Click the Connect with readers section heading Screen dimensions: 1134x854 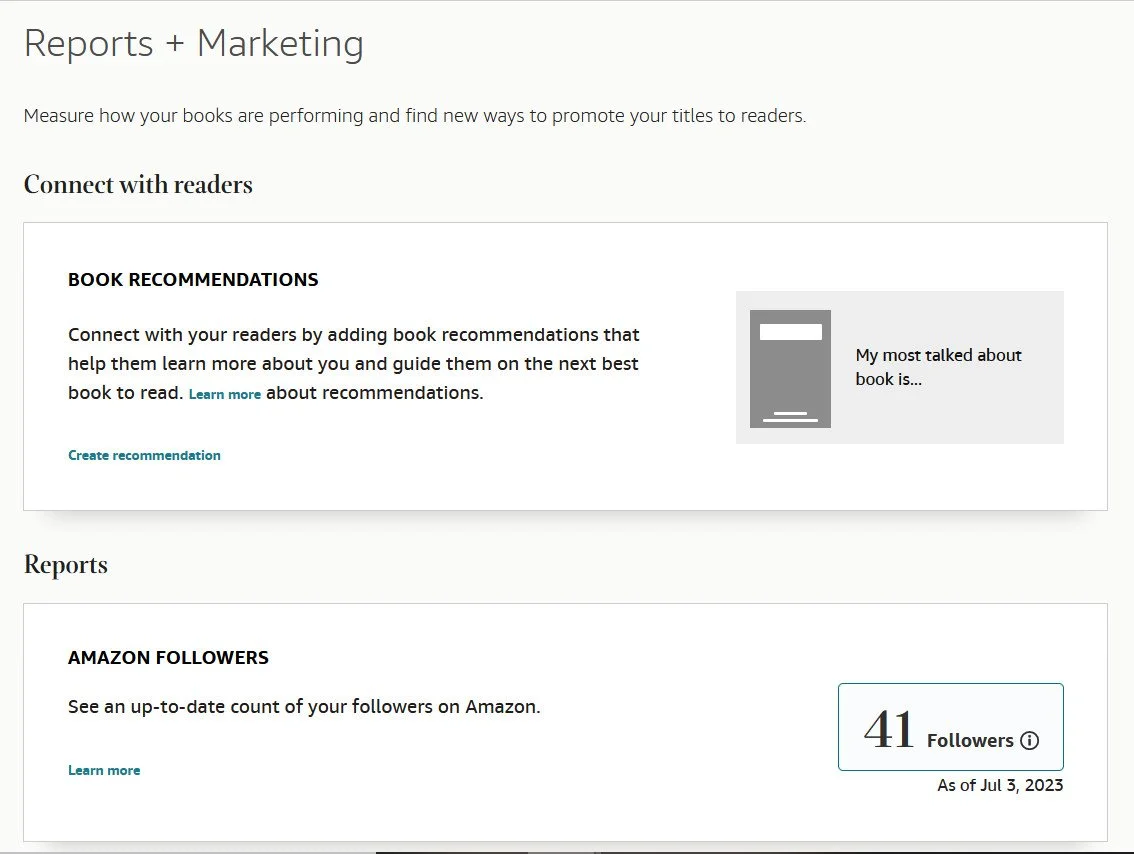pos(138,185)
